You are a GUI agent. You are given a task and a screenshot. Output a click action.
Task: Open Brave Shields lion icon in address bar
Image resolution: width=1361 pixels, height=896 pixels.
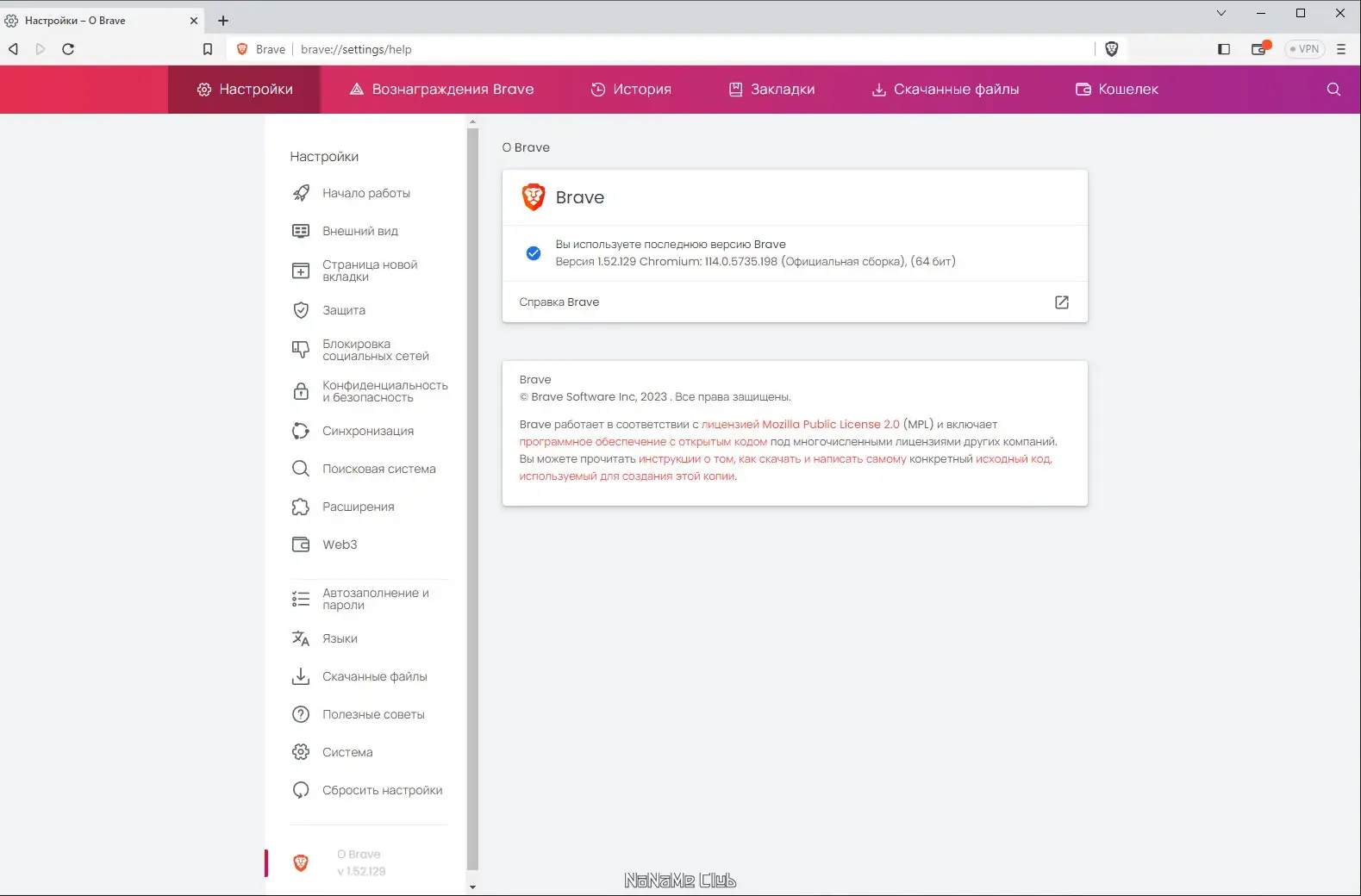click(x=1111, y=49)
